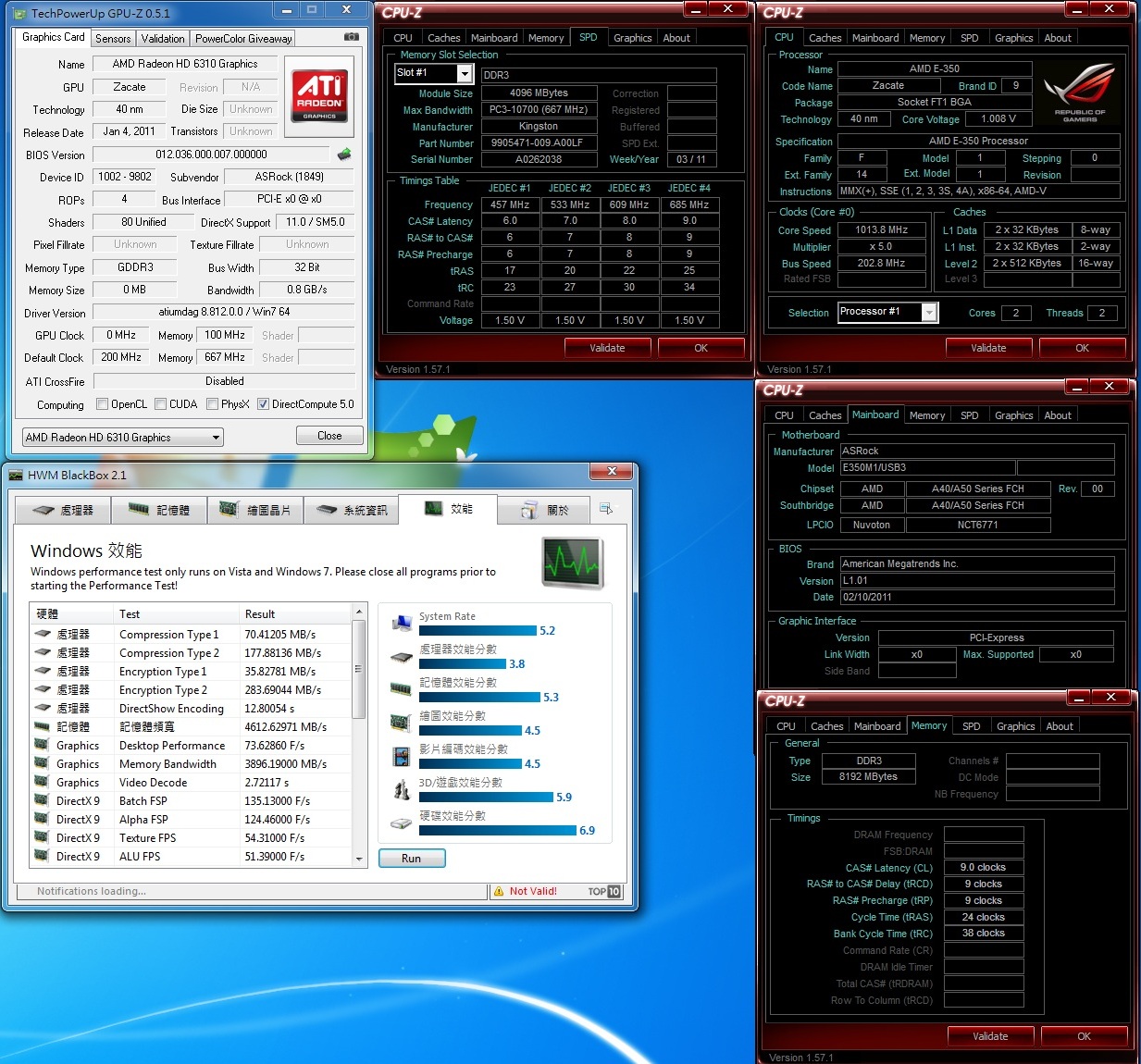Click Encryption Type 2 test row

tap(191, 690)
